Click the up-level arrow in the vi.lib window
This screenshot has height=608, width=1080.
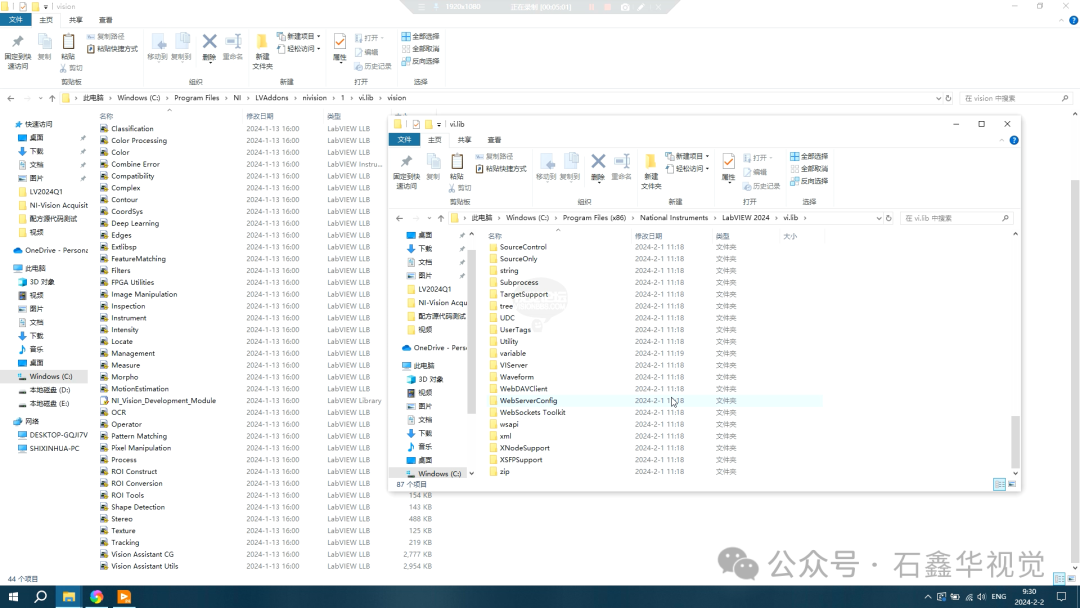tap(441, 218)
